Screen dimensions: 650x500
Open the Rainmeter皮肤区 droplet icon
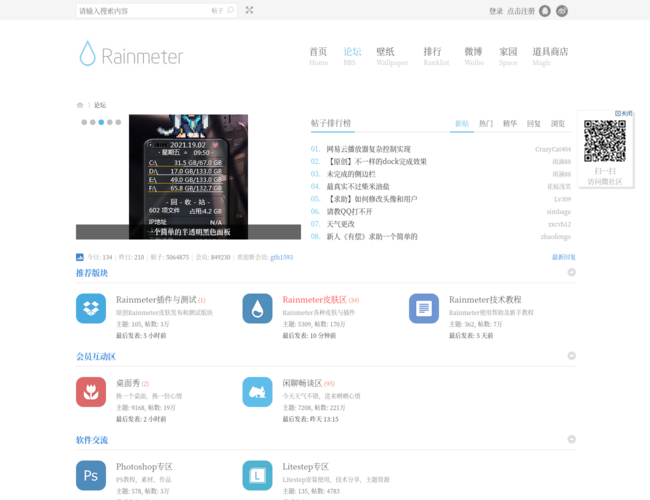point(257,308)
